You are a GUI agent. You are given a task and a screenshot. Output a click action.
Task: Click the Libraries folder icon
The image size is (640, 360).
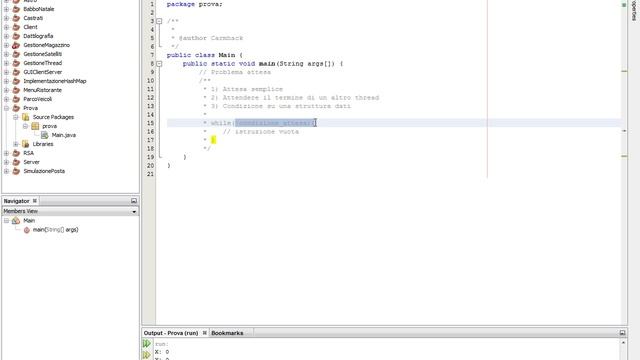25,144
